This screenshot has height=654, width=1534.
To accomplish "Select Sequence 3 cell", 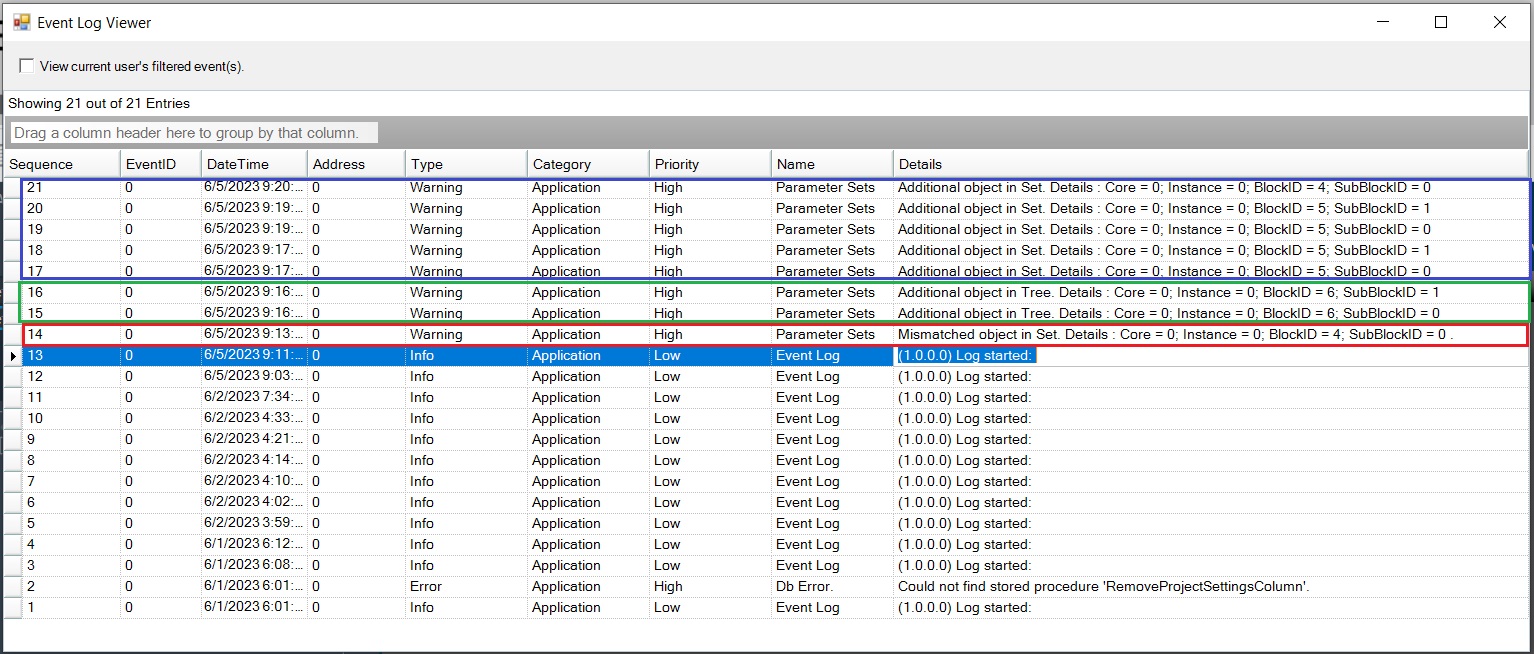I will pos(71,565).
